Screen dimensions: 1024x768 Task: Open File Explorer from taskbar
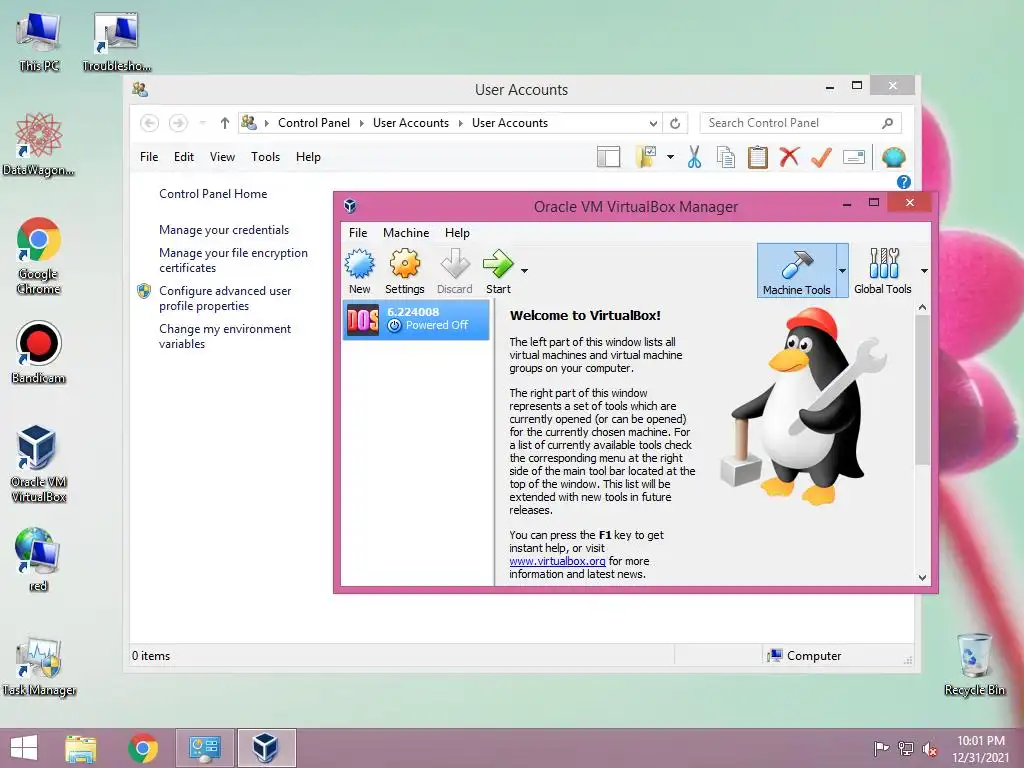[80, 748]
